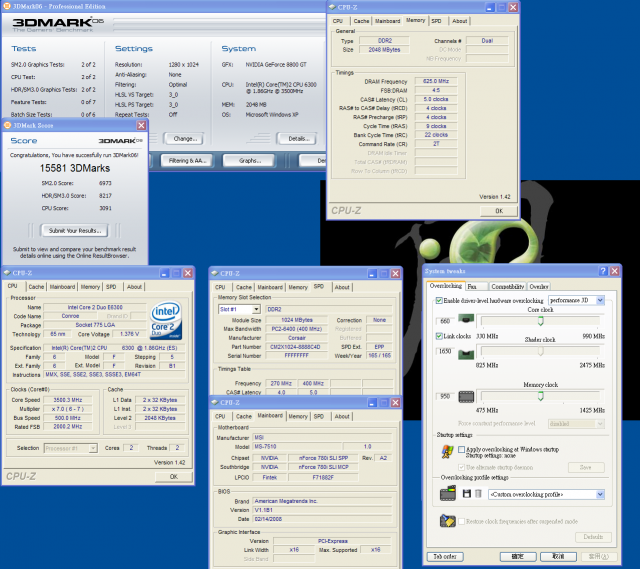
Task: Switch to Compatibility tab in System tweaks
Action: (507, 287)
